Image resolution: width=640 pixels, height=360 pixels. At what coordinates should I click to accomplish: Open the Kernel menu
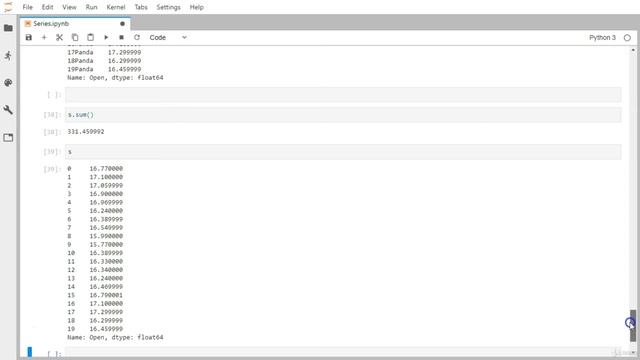point(116,7)
